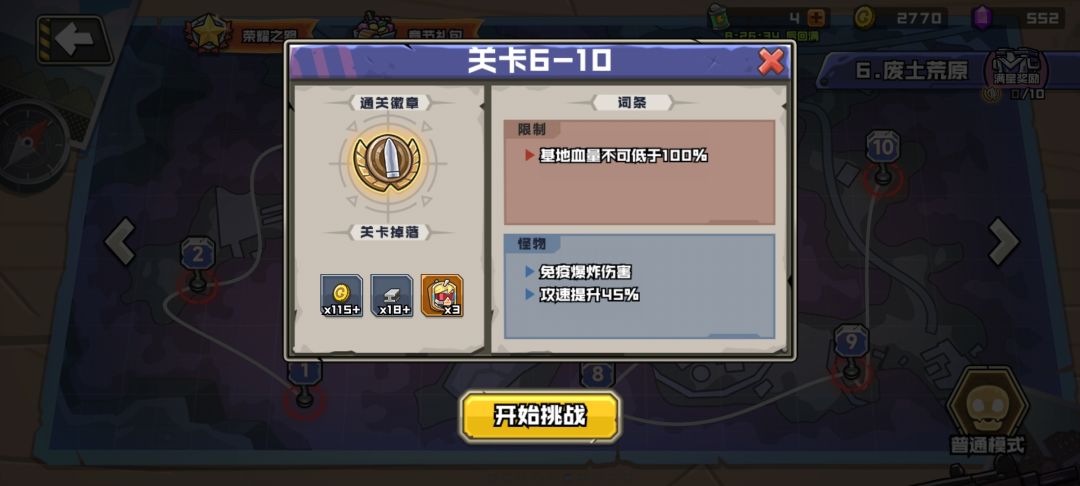Open the 荣耀之路 star tab
The width and height of the screenshot is (1080, 486).
tap(251, 34)
